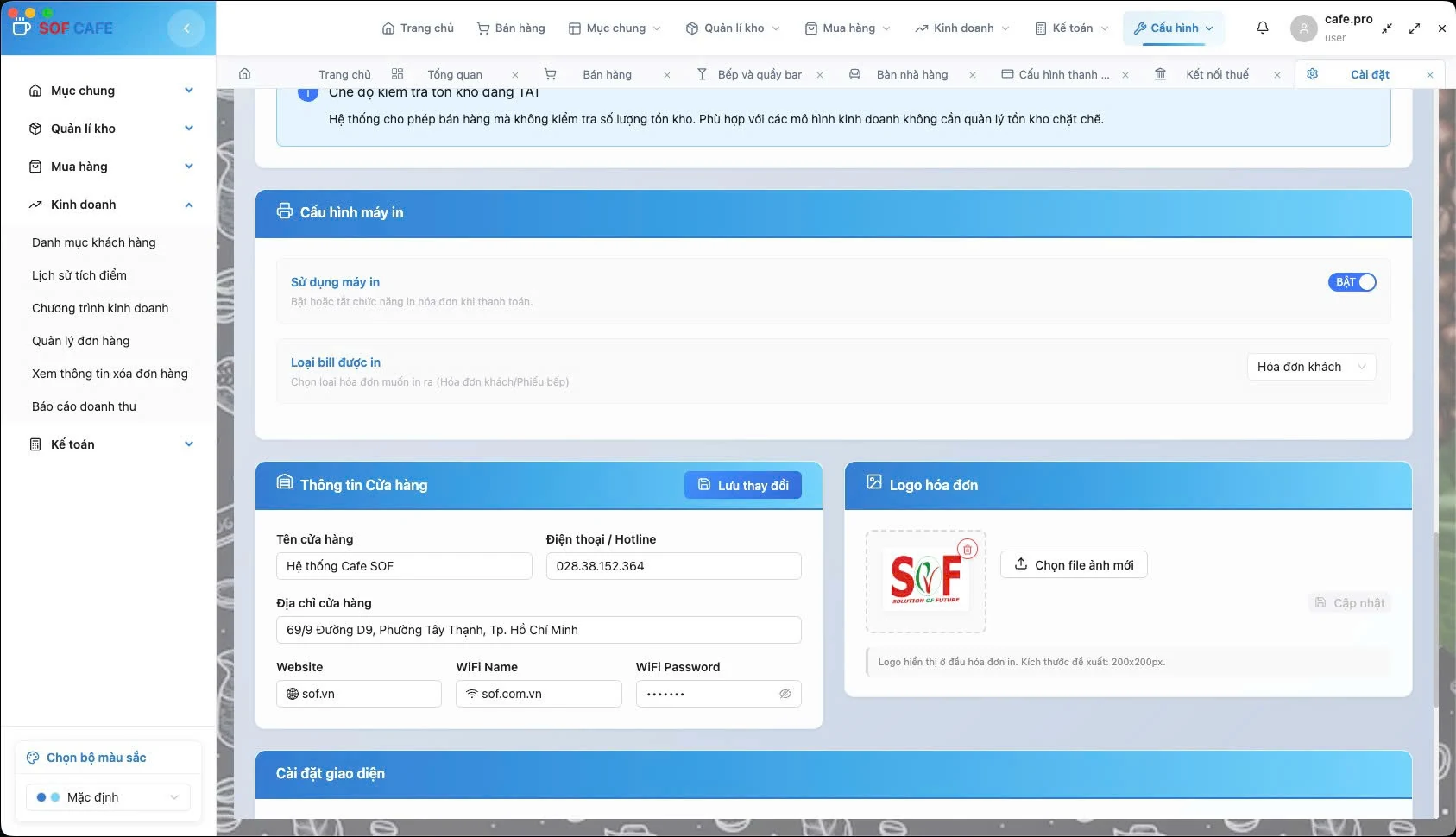Screen dimensions: 1456x837
Task: Click the Cập nhật button
Action: coord(1350,603)
